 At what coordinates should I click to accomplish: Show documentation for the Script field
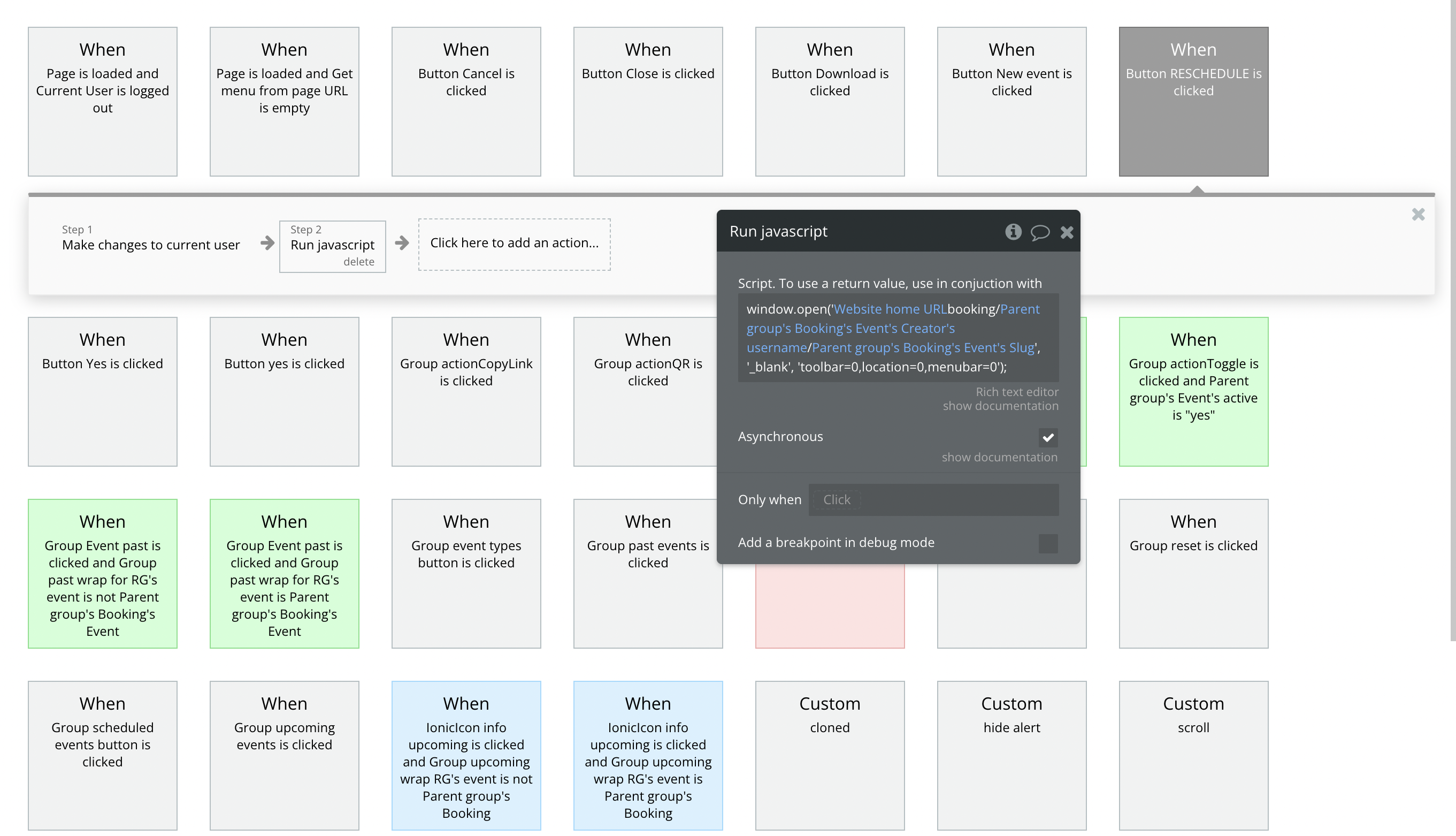[1000, 406]
